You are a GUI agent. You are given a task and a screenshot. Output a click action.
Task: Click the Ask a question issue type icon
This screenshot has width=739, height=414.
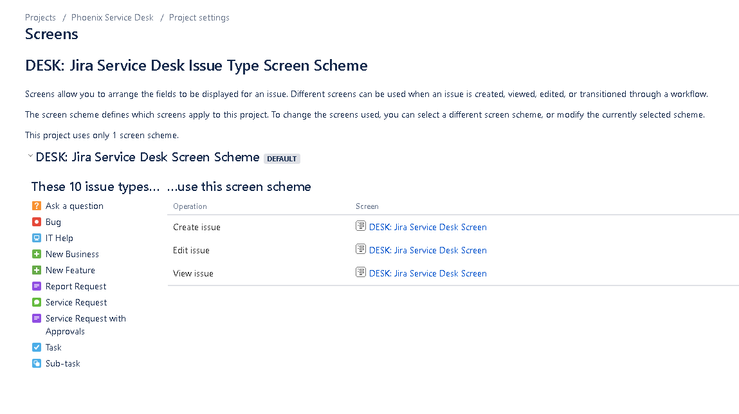coord(36,206)
